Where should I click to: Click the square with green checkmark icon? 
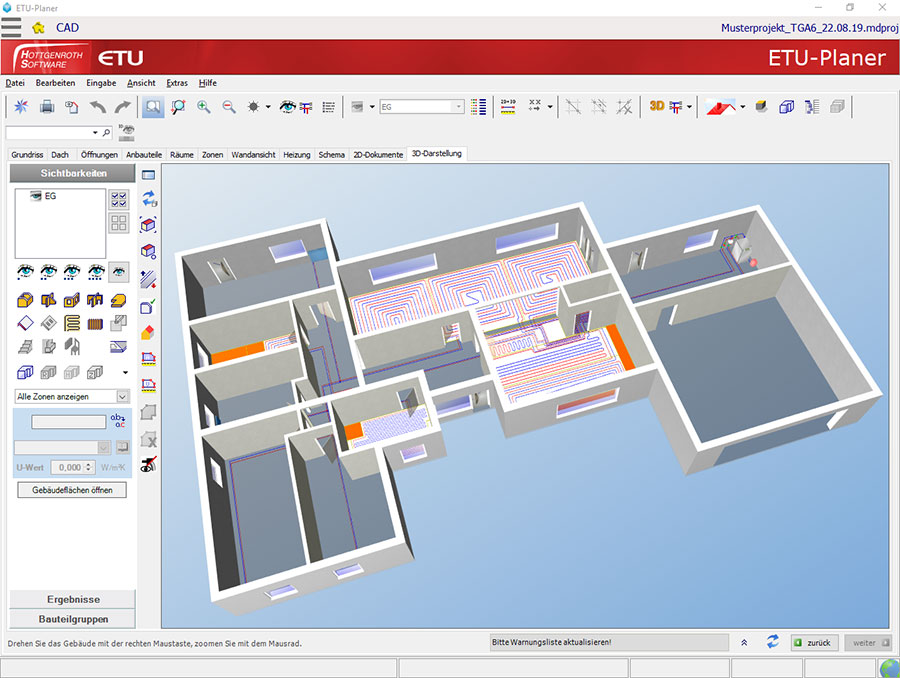(148, 306)
